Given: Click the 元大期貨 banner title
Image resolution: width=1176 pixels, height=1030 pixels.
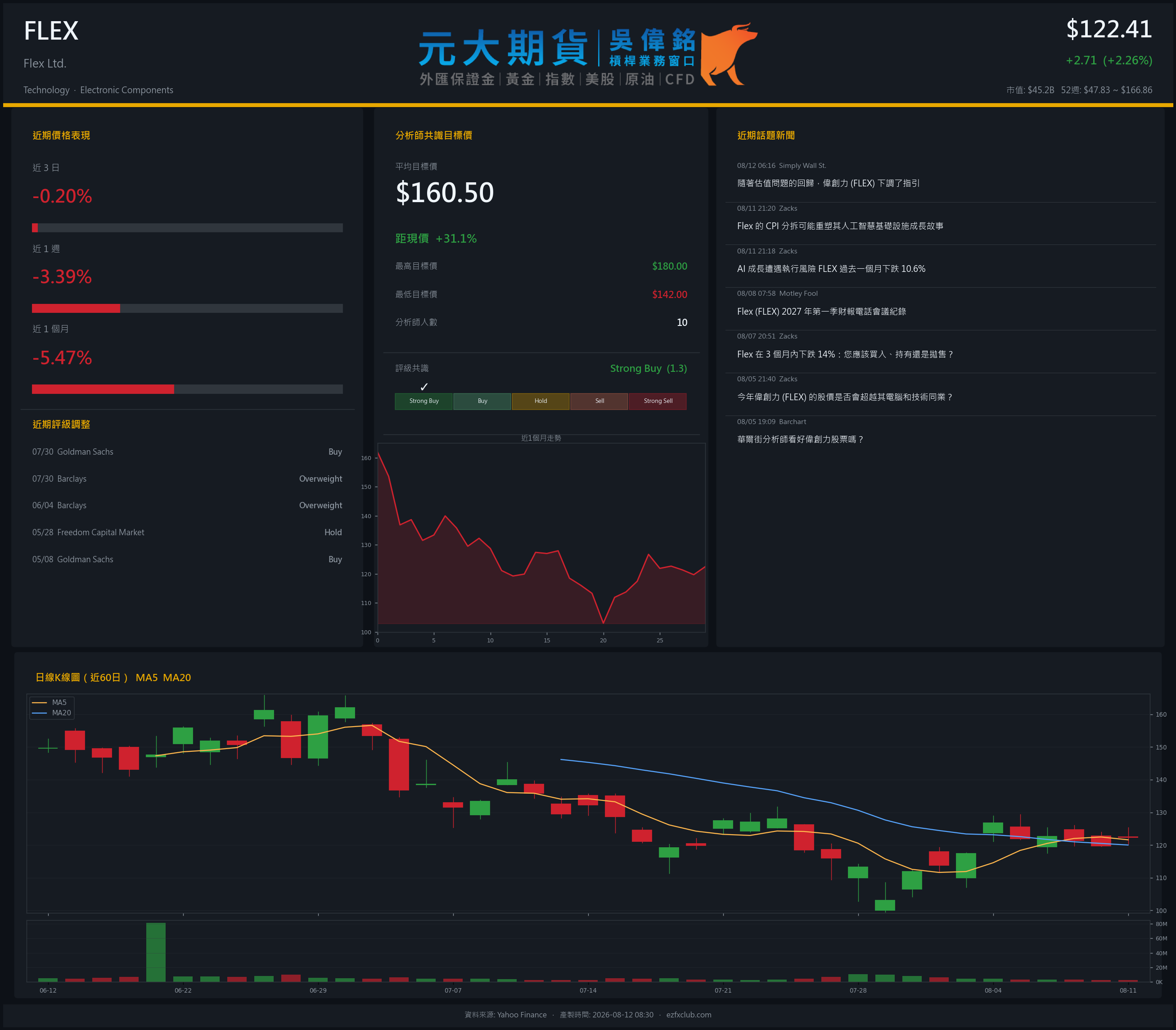Looking at the screenshot, I should click(x=503, y=48).
